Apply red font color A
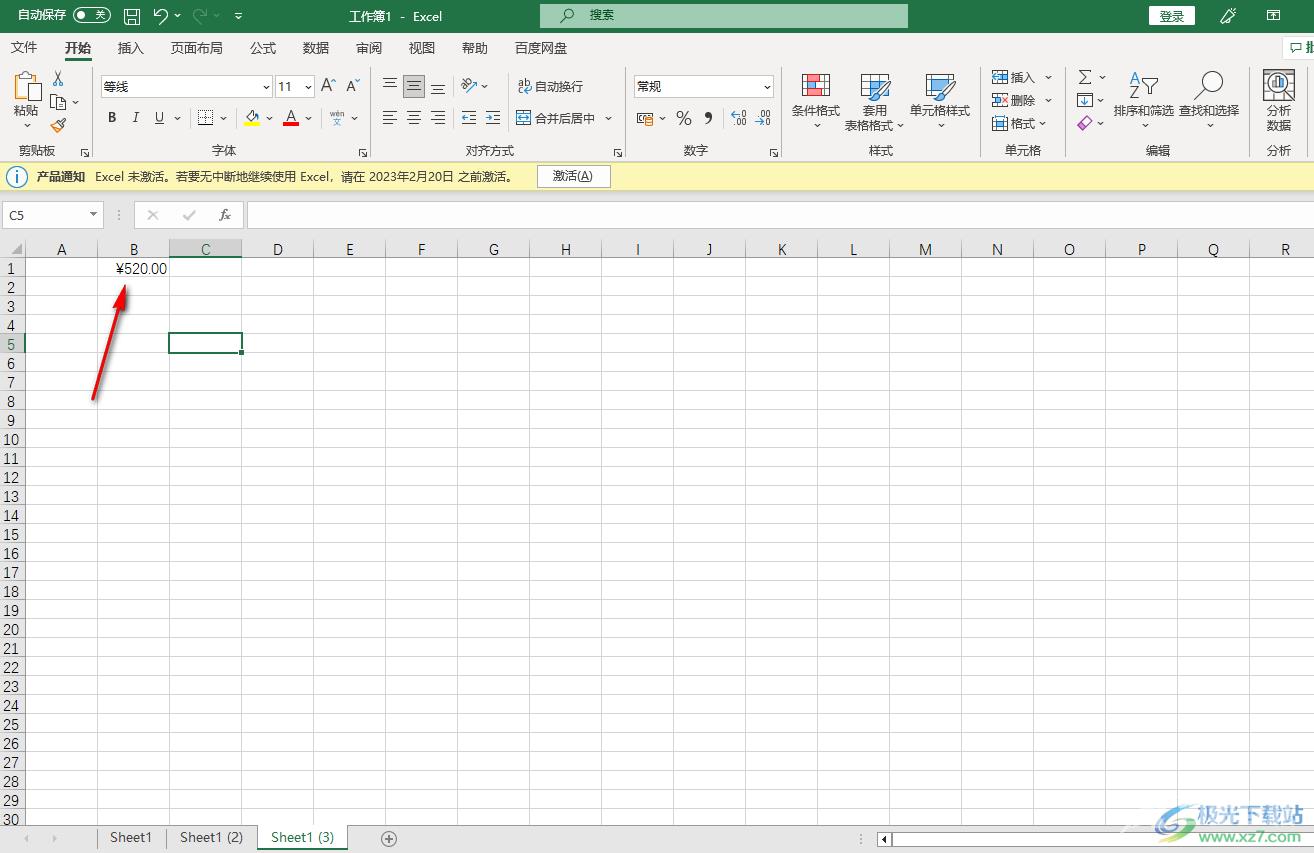This screenshot has height=853, width=1314. (x=291, y=118)
